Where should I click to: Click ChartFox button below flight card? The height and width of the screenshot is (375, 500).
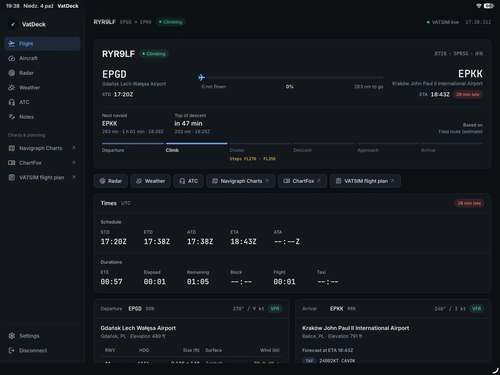(x=302, y=181)
